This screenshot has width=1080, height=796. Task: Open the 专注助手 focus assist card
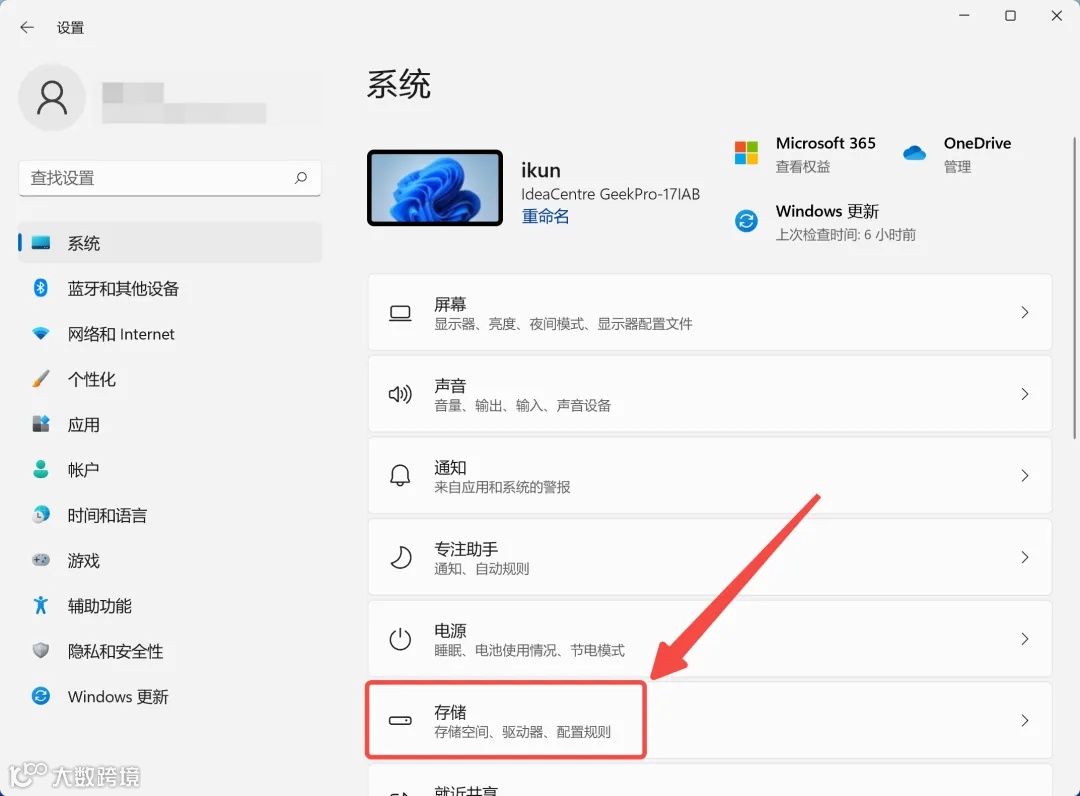tap(710, 557)
